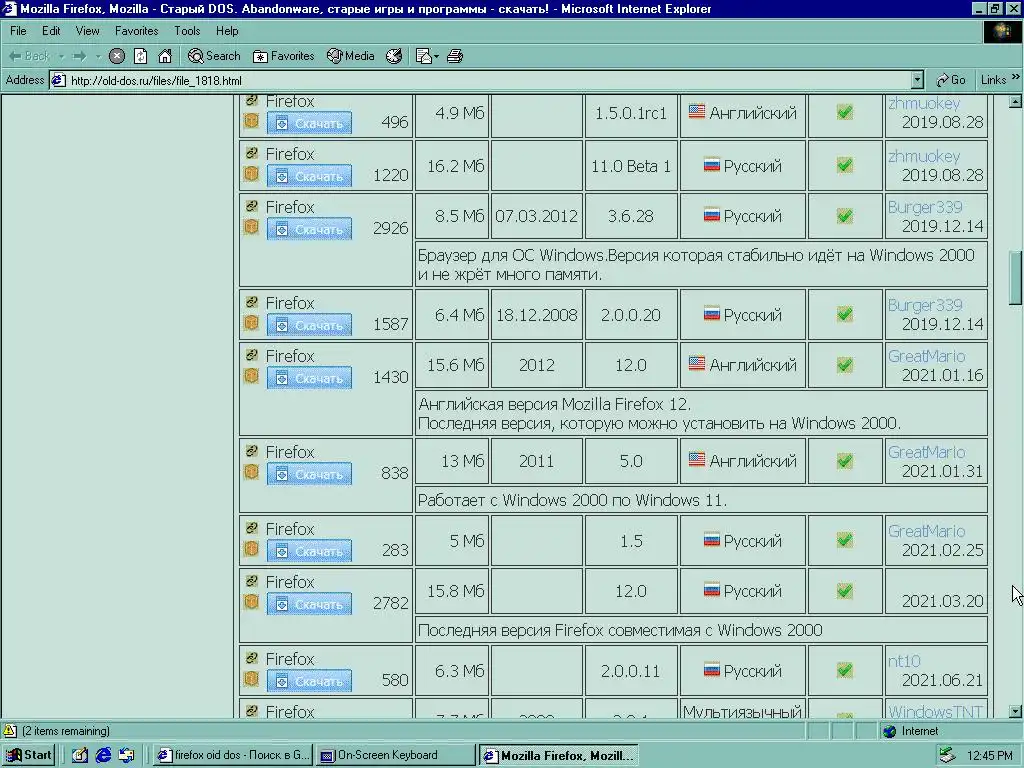Download Firefox 2.0.0.20 via Скачать

point(310,325)
